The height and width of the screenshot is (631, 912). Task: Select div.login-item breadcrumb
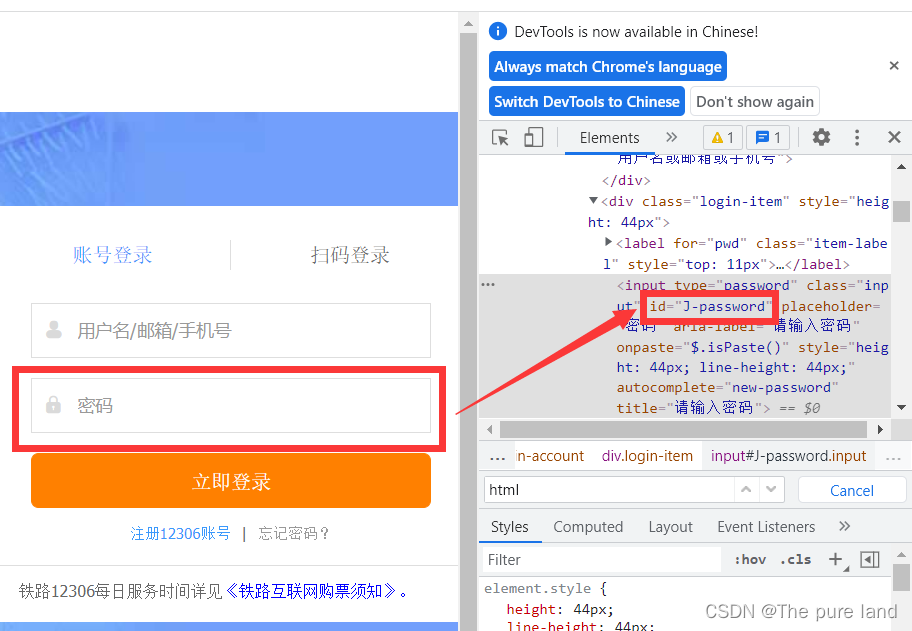[647, 456]
